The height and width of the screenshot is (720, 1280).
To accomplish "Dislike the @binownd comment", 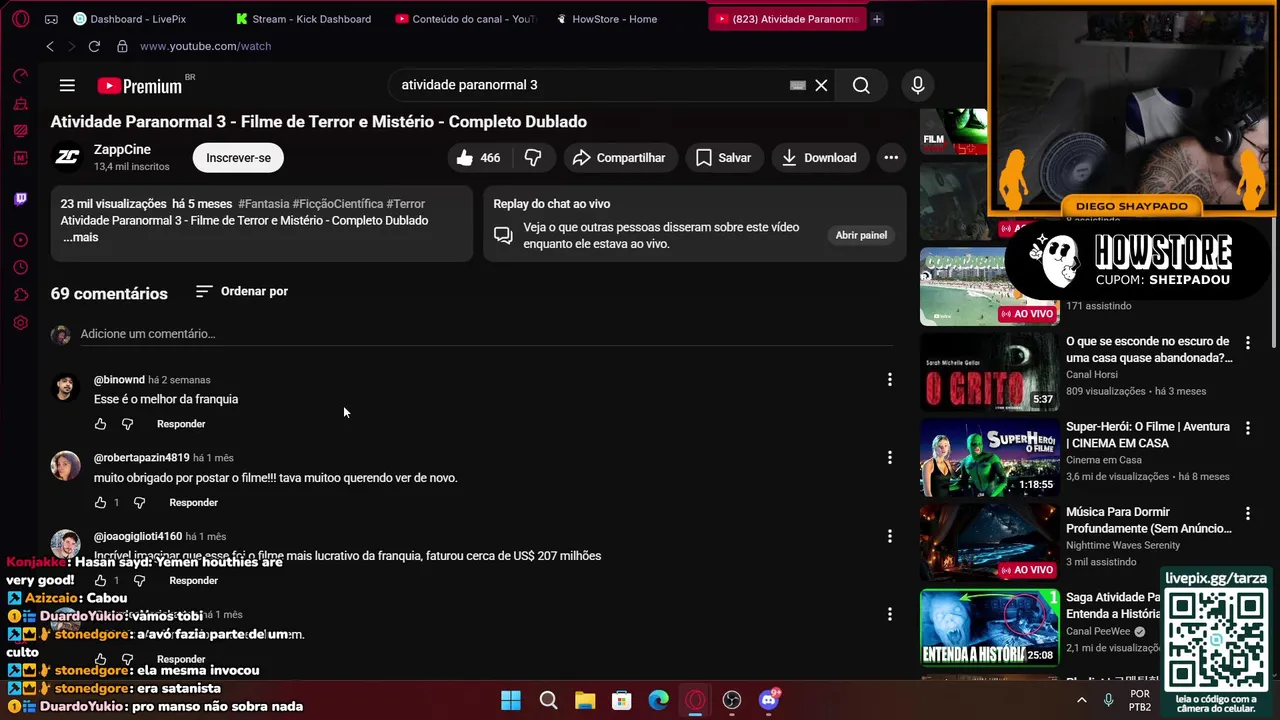I will [127, 424].
